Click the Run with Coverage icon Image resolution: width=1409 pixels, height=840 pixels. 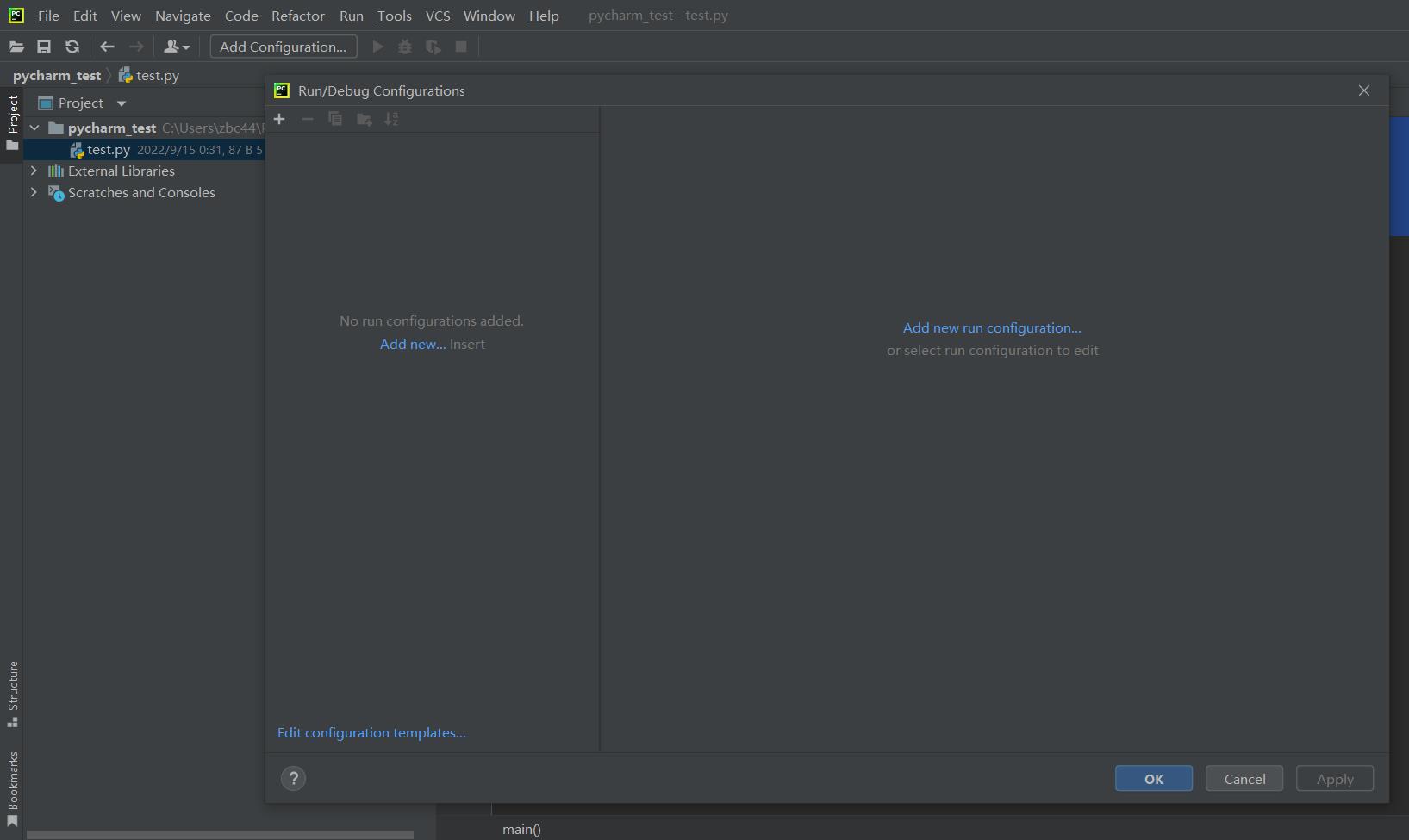click(x=433, y=47)
